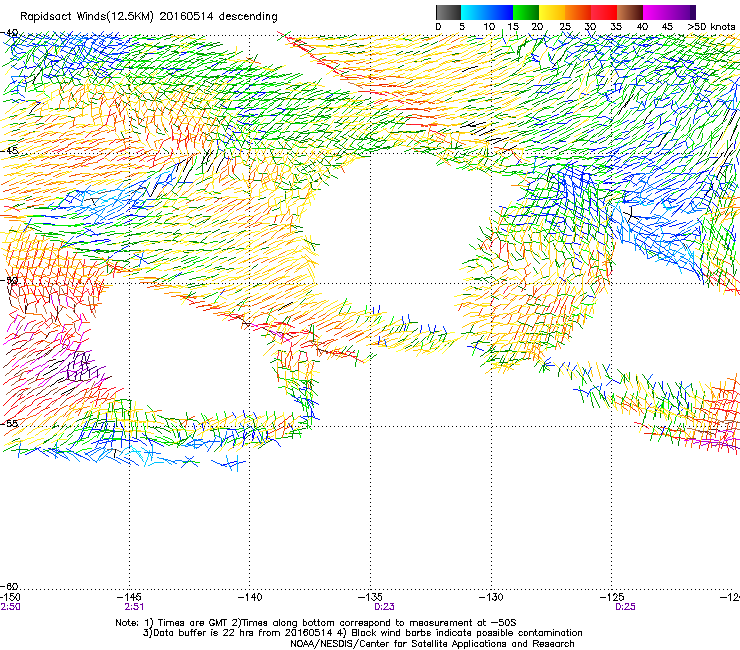Click the purple time stamp 0:23
This screenshot has height=650, width=740.
(x=384, y=607)
